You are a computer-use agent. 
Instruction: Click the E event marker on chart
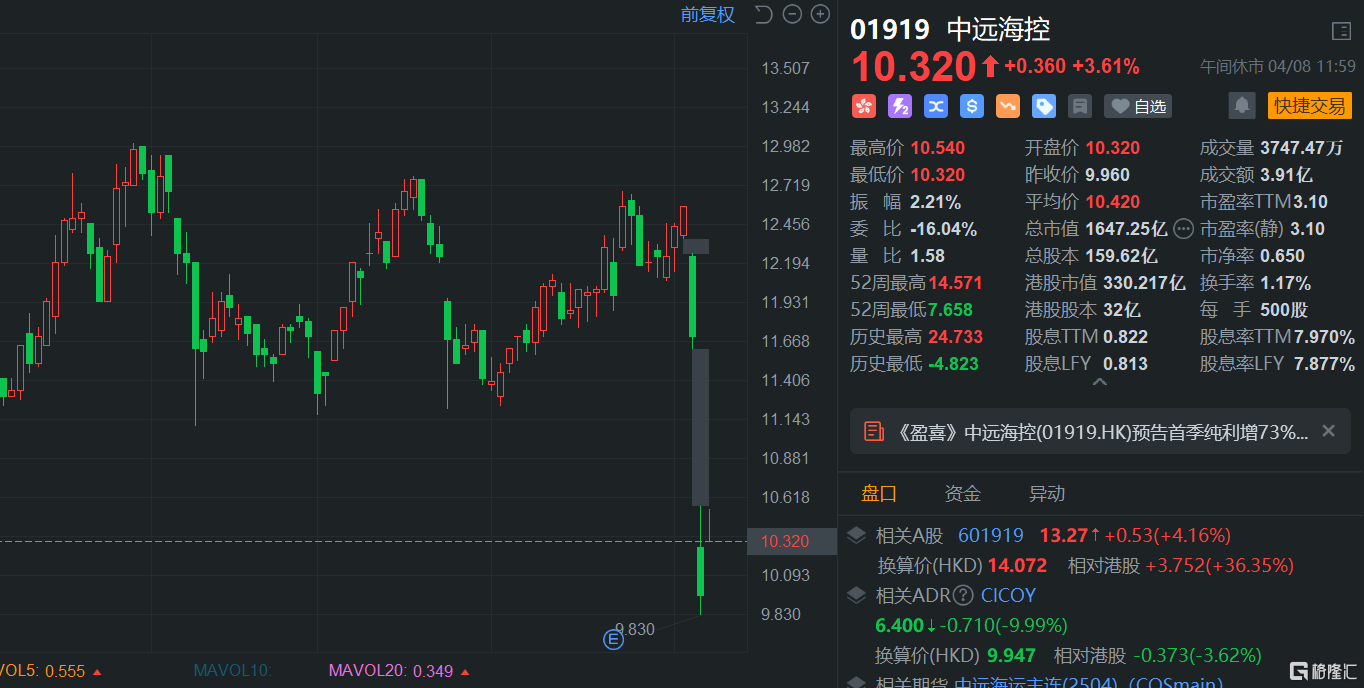point(613,639)
